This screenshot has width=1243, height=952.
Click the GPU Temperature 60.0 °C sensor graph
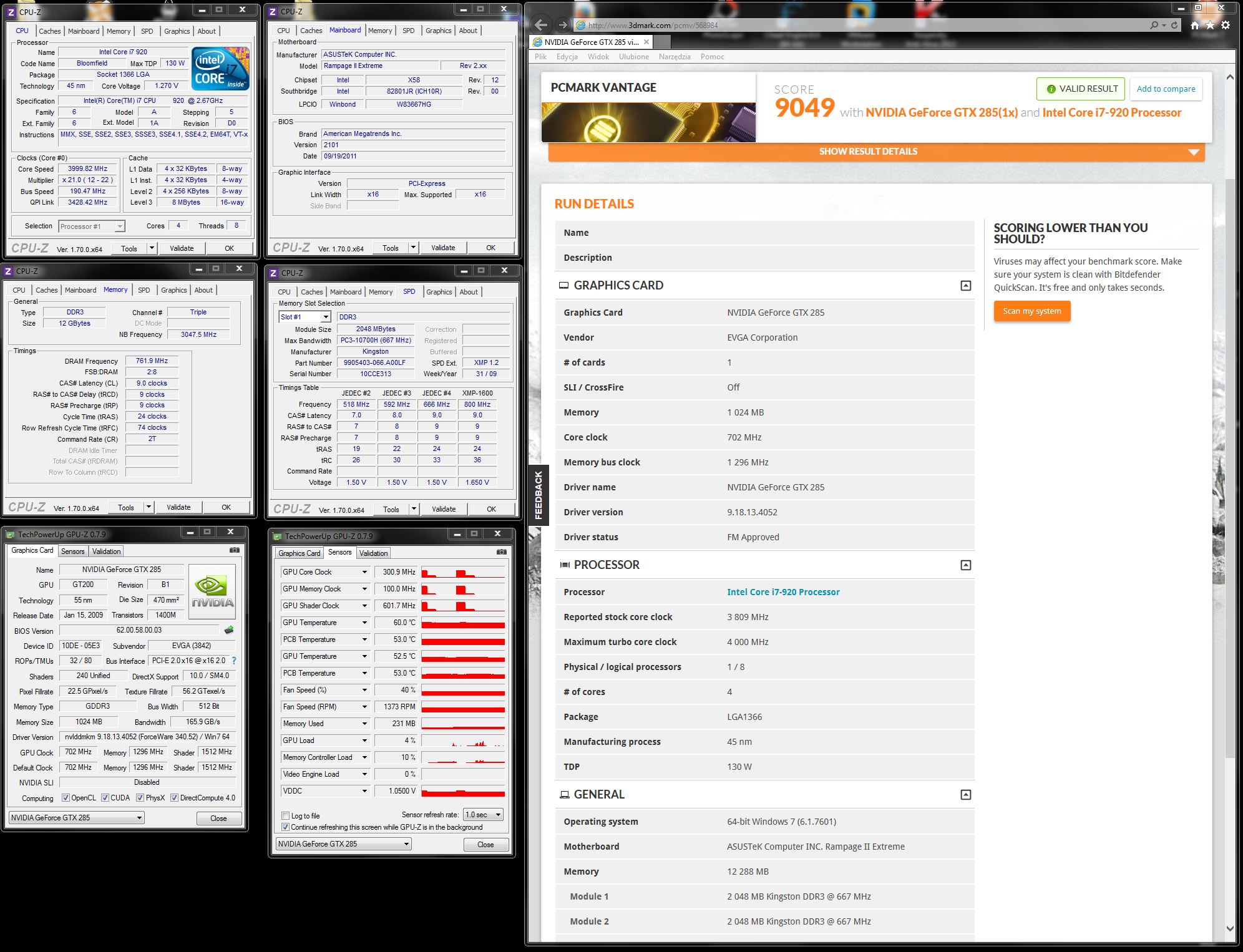(463, 623)
